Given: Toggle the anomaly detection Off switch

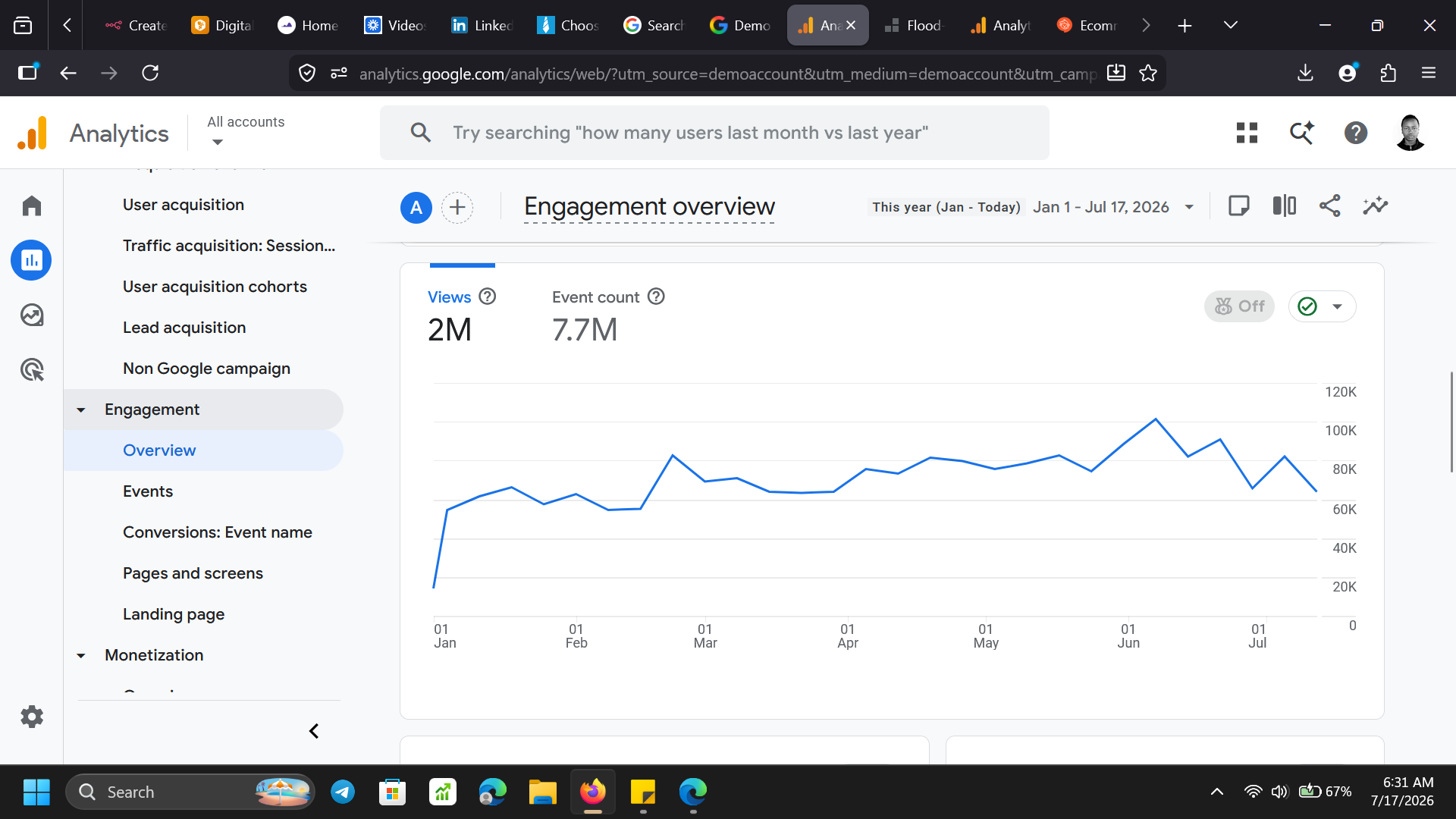Looking at the screenshot, I should pos(1239,306).
